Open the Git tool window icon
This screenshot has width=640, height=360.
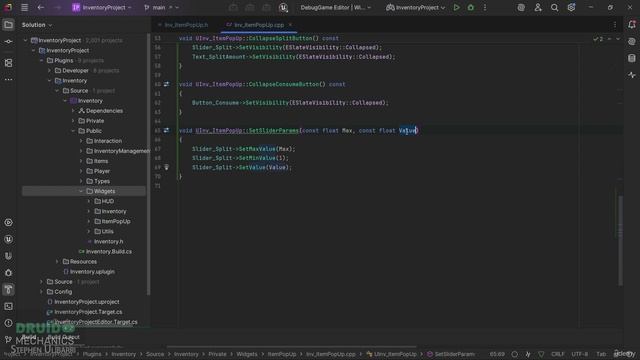(8, 339)
